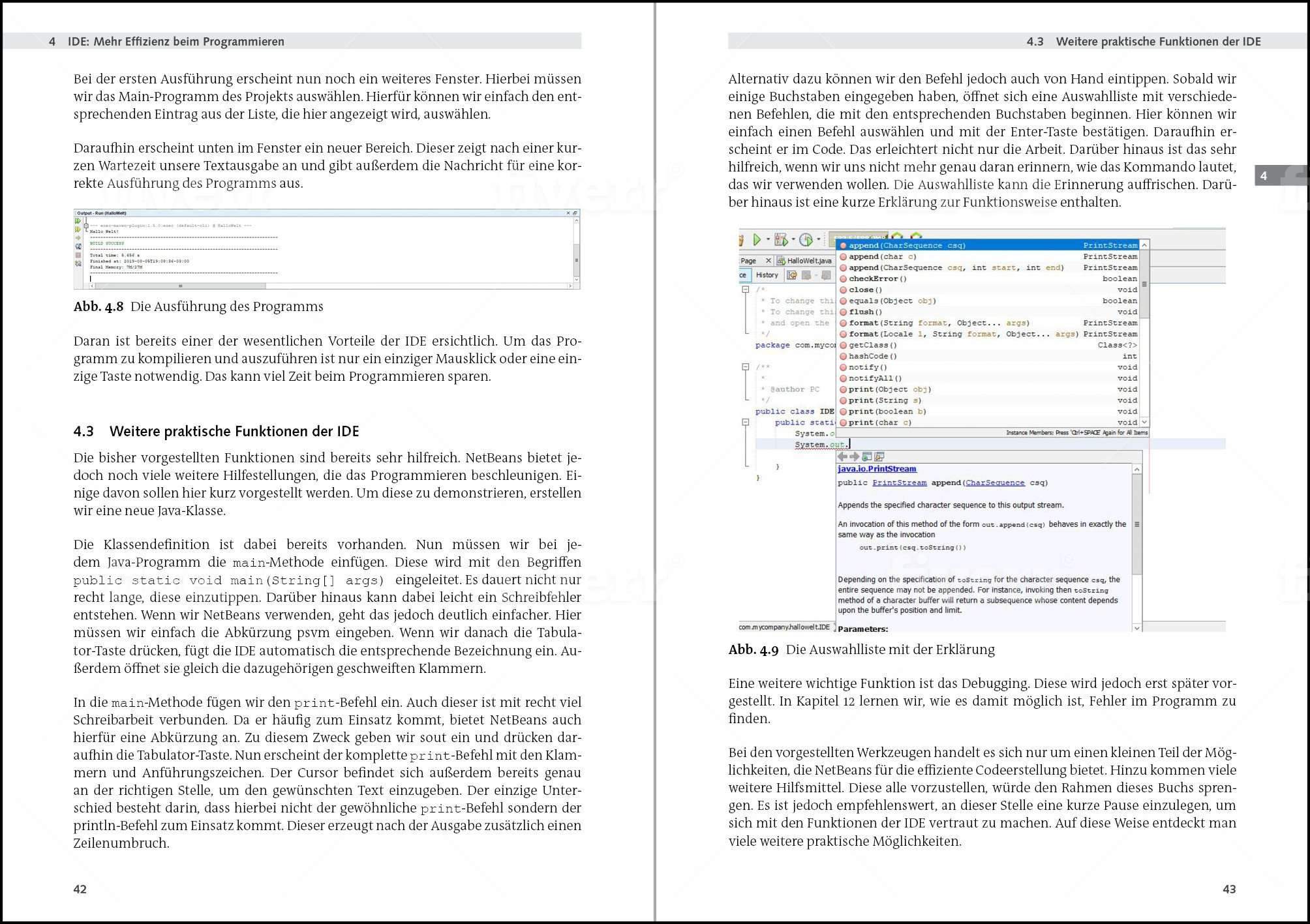Viewport: 1310px width, 924px height.
Task: Click the Profile Project toolbar icon
Action: [805, 240]
